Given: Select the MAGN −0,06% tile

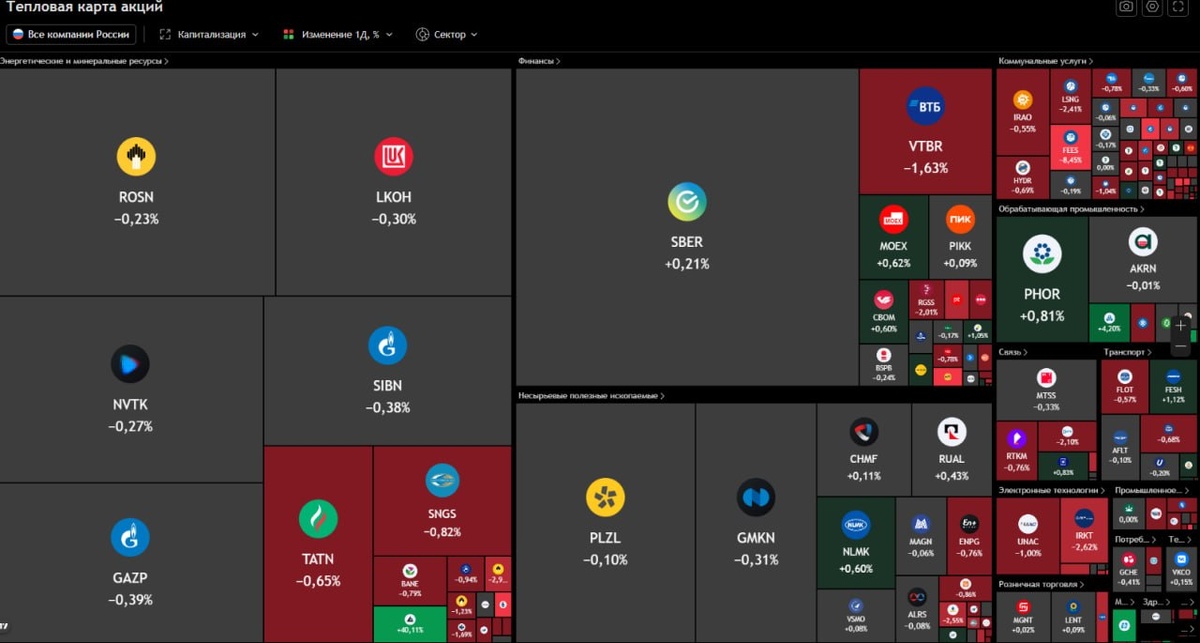Looking at the screenshot, I should click(x=920, y=536).
